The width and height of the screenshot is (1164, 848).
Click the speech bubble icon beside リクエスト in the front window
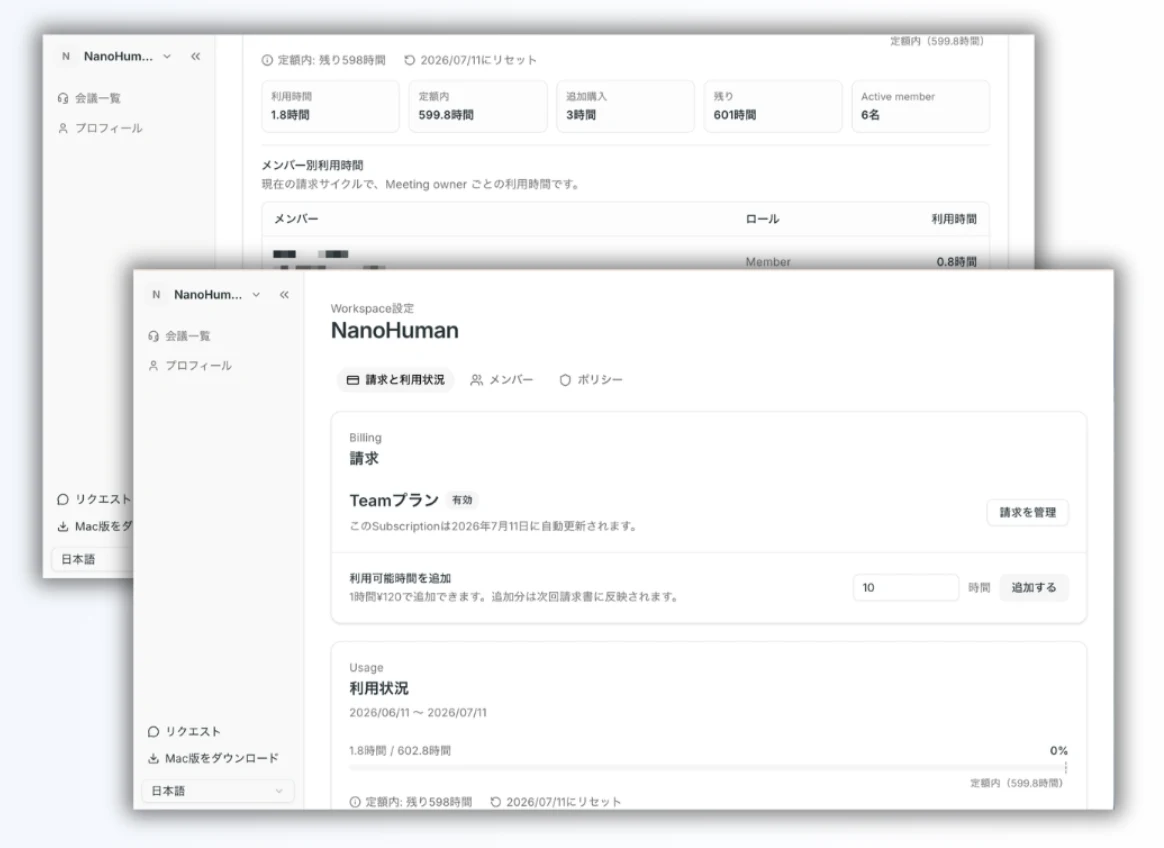(153, 731)
